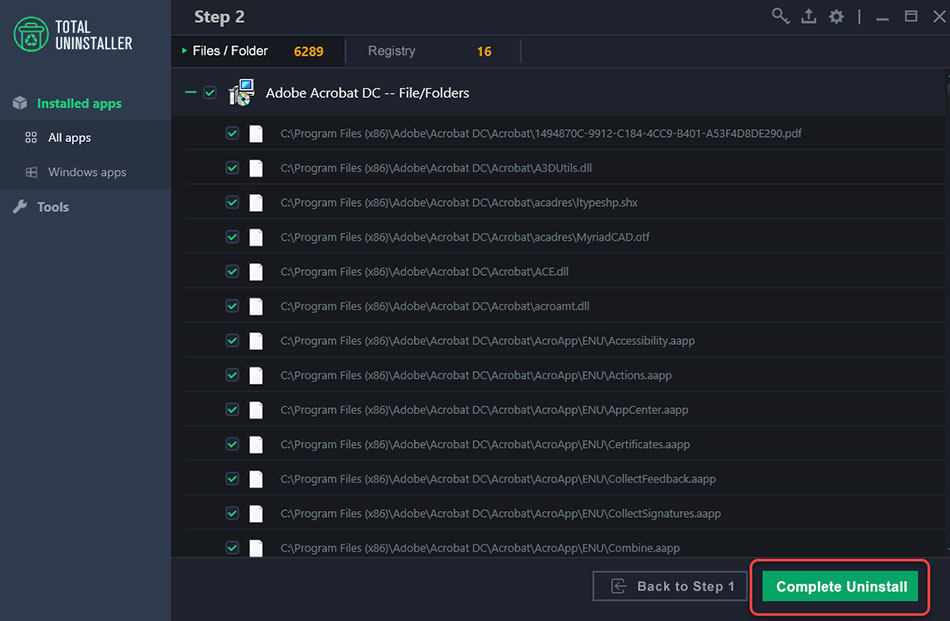
Task: Click file icon for ACE.dll row
Action: 256,272
